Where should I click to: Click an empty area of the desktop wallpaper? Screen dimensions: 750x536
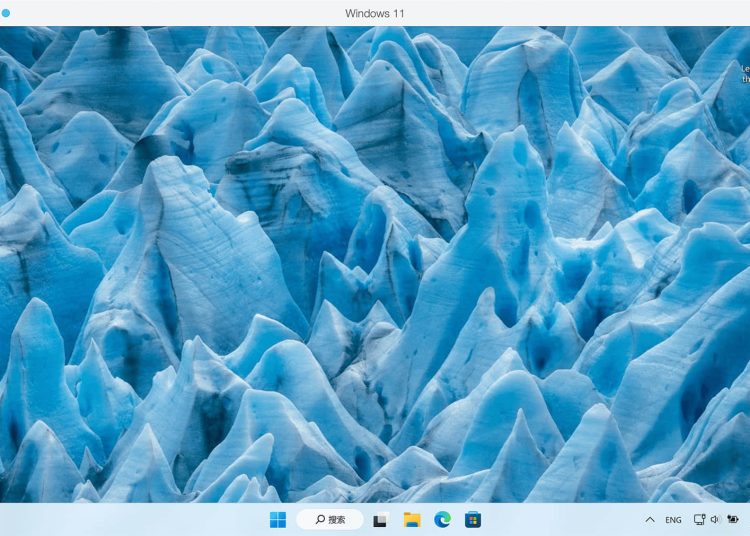[300, 250]
